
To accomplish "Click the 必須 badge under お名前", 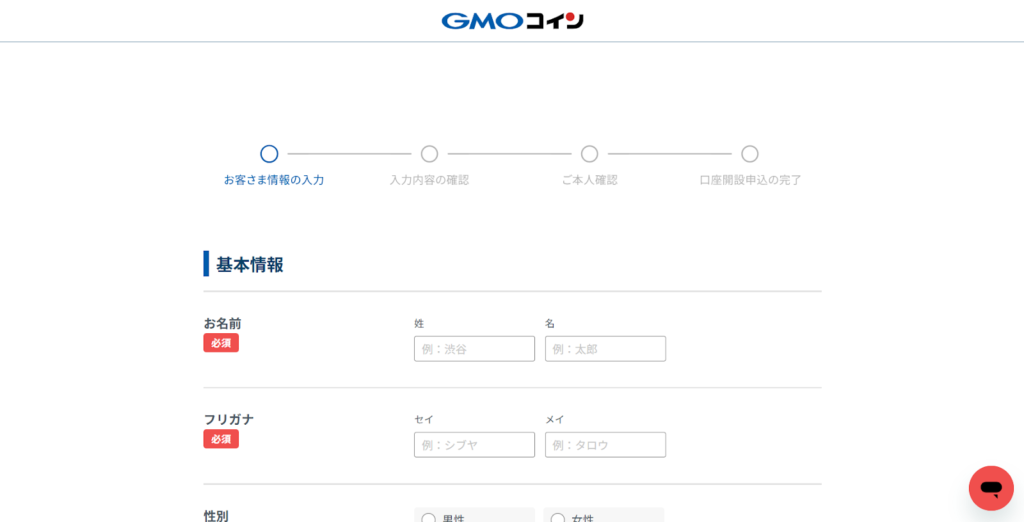I will (x=221, y=343).
